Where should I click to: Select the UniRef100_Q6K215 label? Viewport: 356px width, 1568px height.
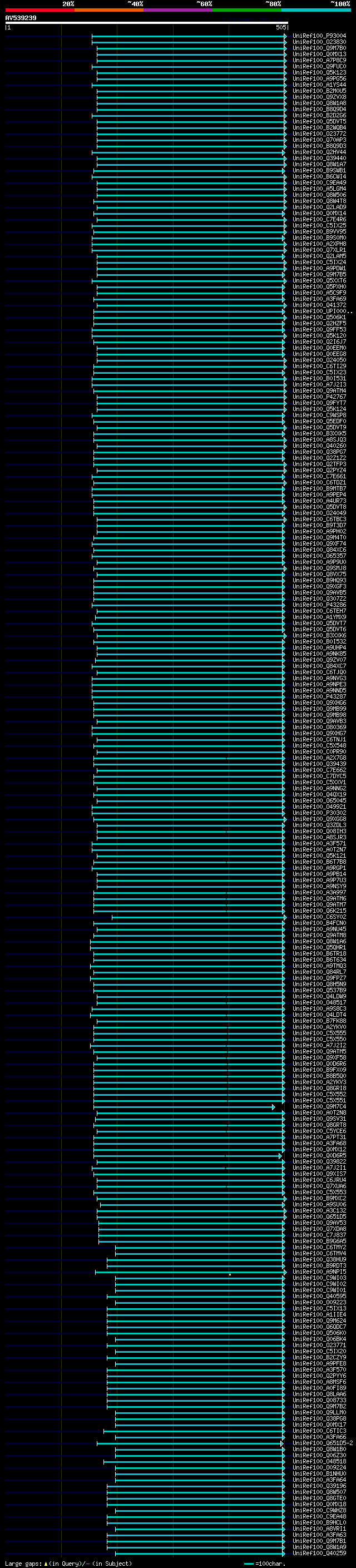(x=319, y=911)
